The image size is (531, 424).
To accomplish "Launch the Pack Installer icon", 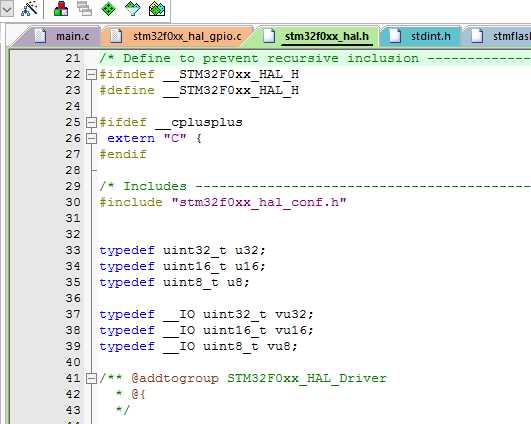I will point(157,8).
